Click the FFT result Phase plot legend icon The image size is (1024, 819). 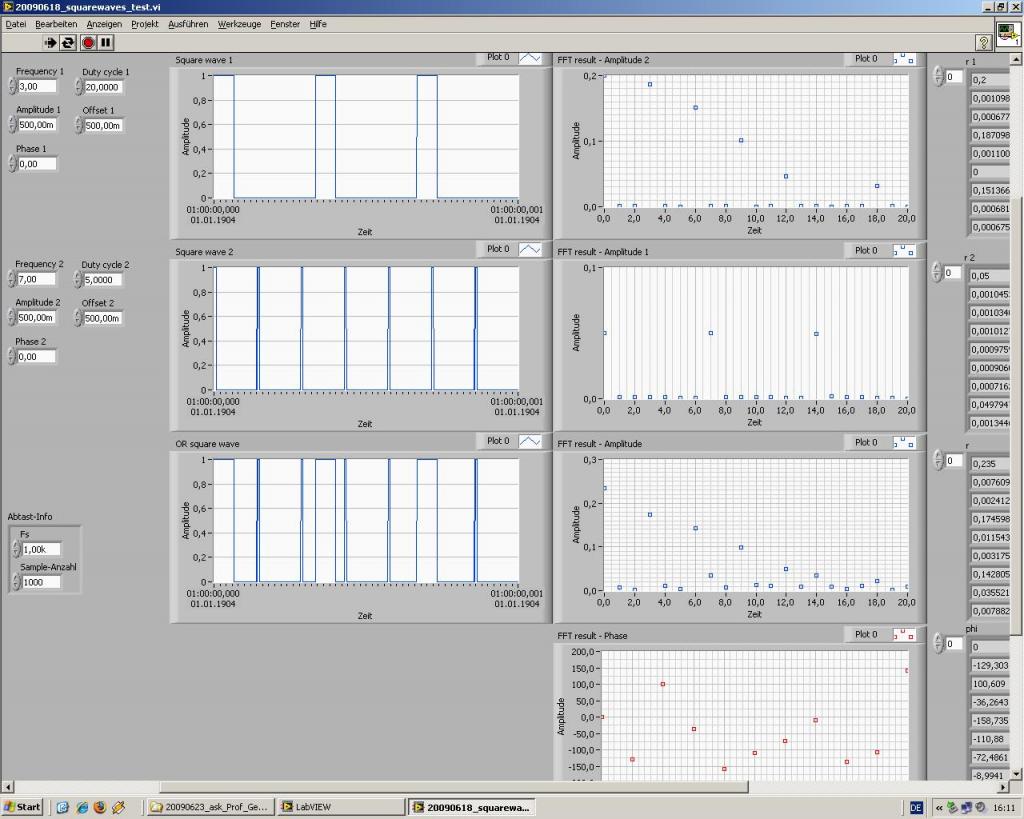[903, 635]
